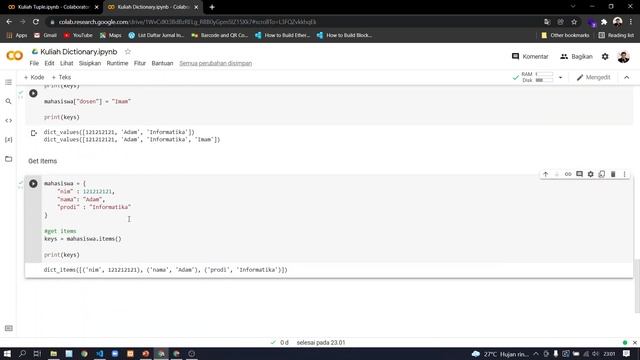Viewport: 640px width, 360px height.
Task: Click the Kuliah Dictionary.ipynb title
Action: [x=78, y=52]
